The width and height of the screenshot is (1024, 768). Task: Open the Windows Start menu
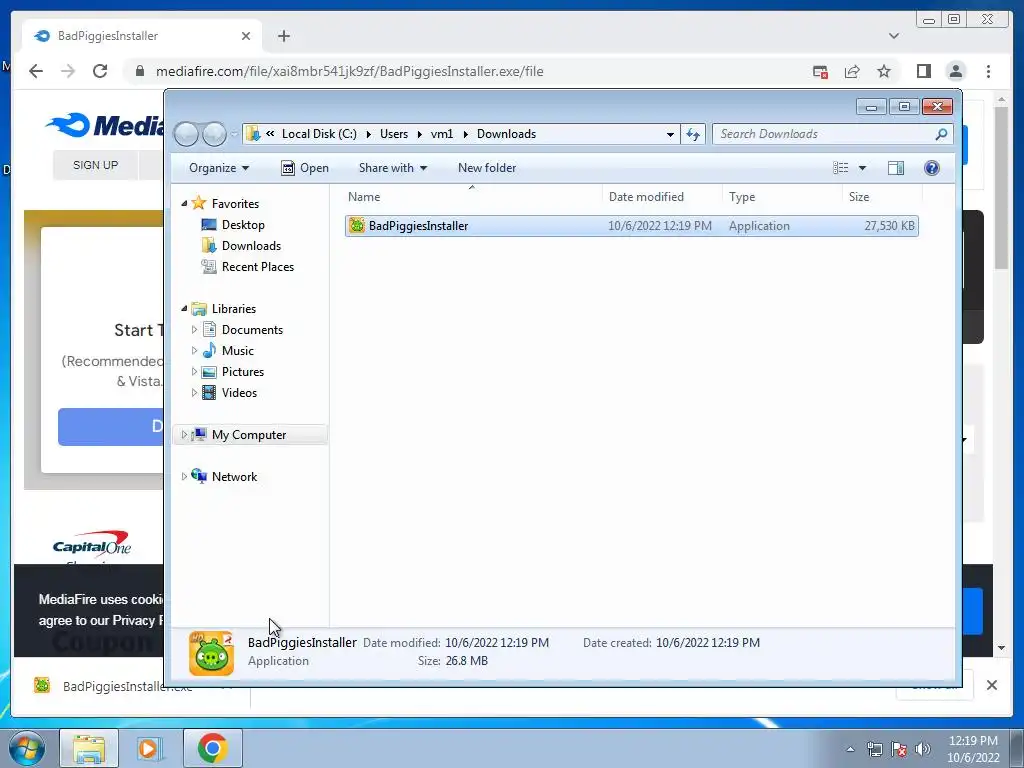pyautogui.click(x=27, y=748)
